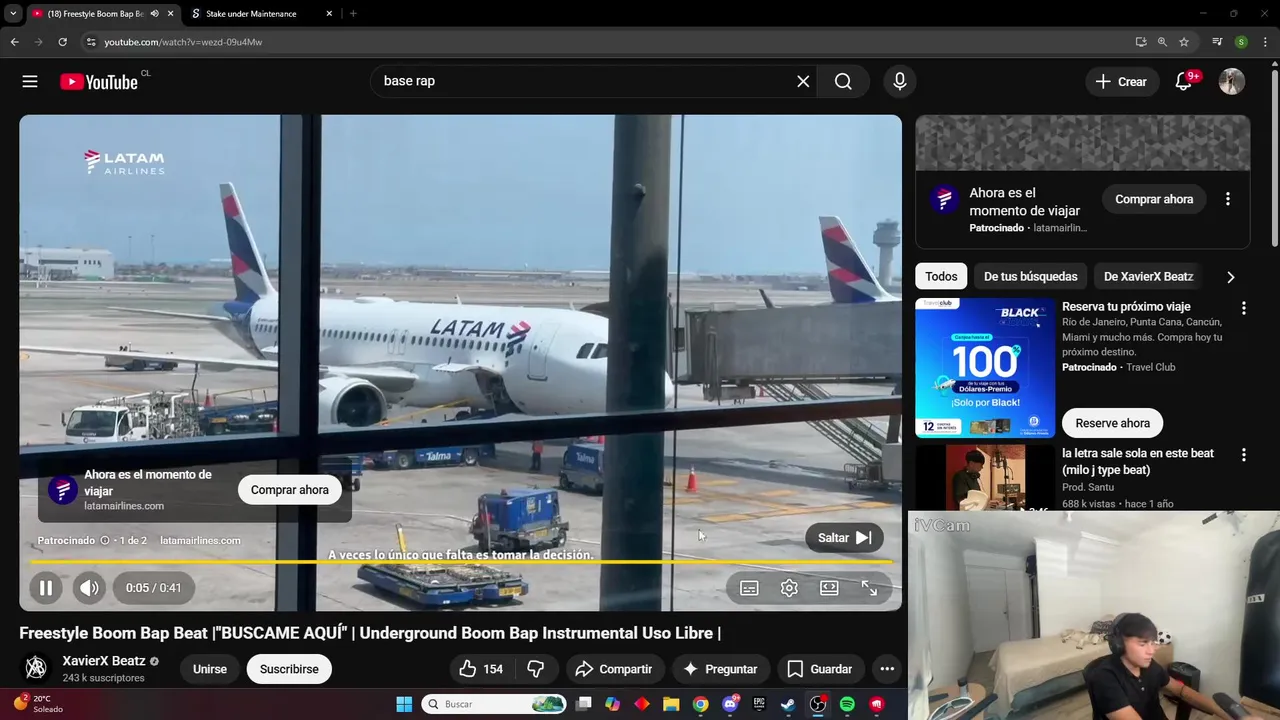Open latamairlines.com link in ad overlay
Image resolution: width=1280 pixels, height=720 pixels.
[x=200, y=541]
